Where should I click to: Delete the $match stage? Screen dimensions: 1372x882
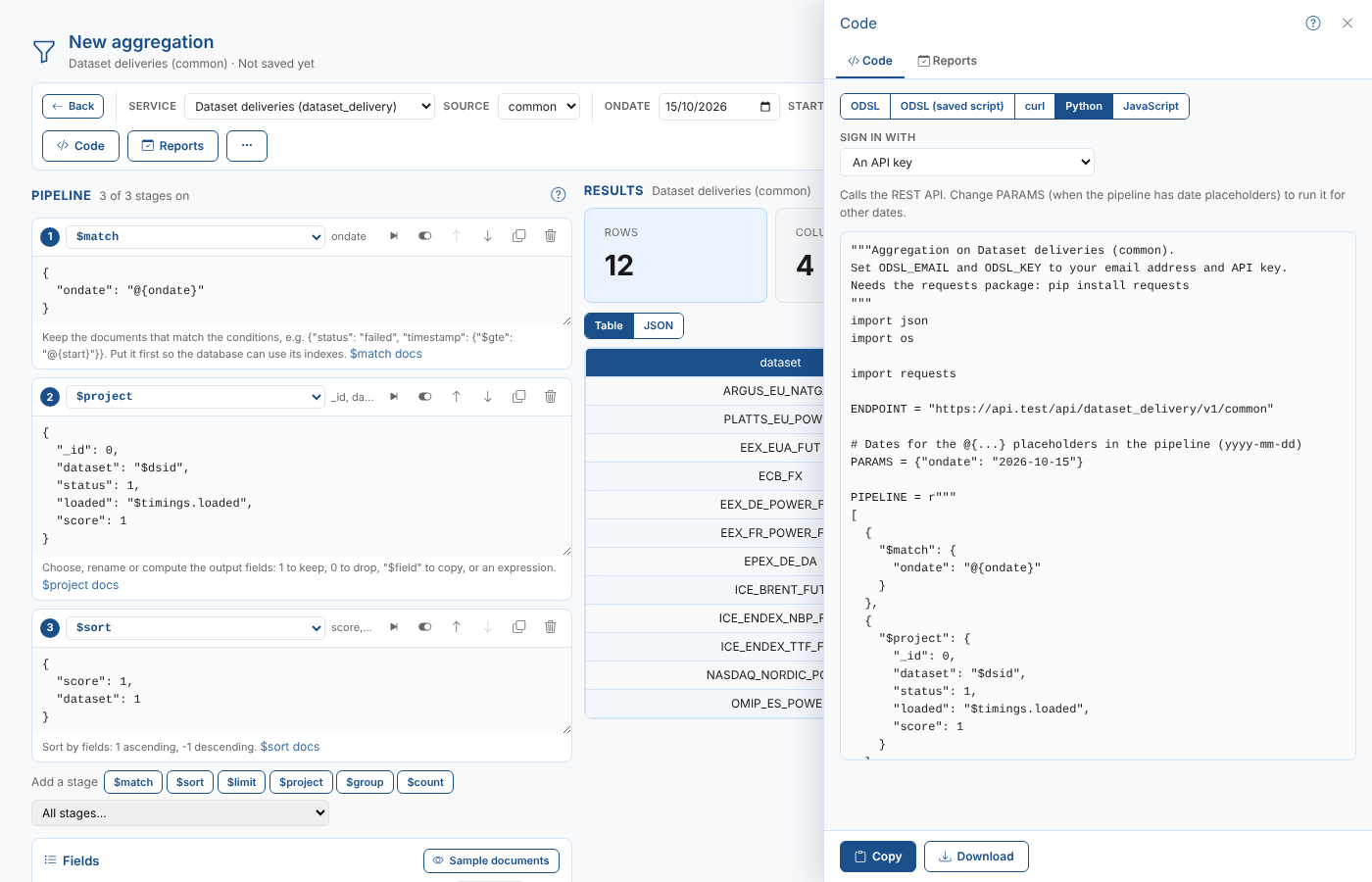551,236
